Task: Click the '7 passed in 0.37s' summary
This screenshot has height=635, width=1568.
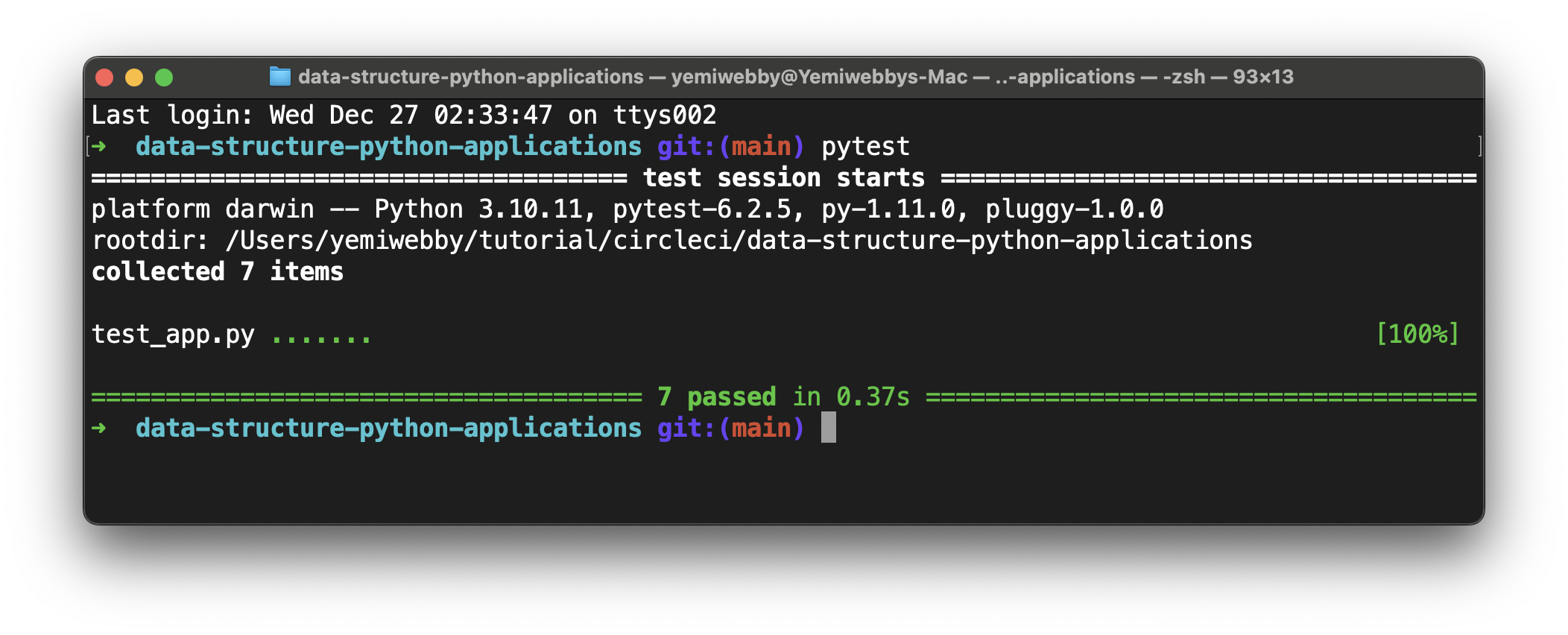Action: 784,397
